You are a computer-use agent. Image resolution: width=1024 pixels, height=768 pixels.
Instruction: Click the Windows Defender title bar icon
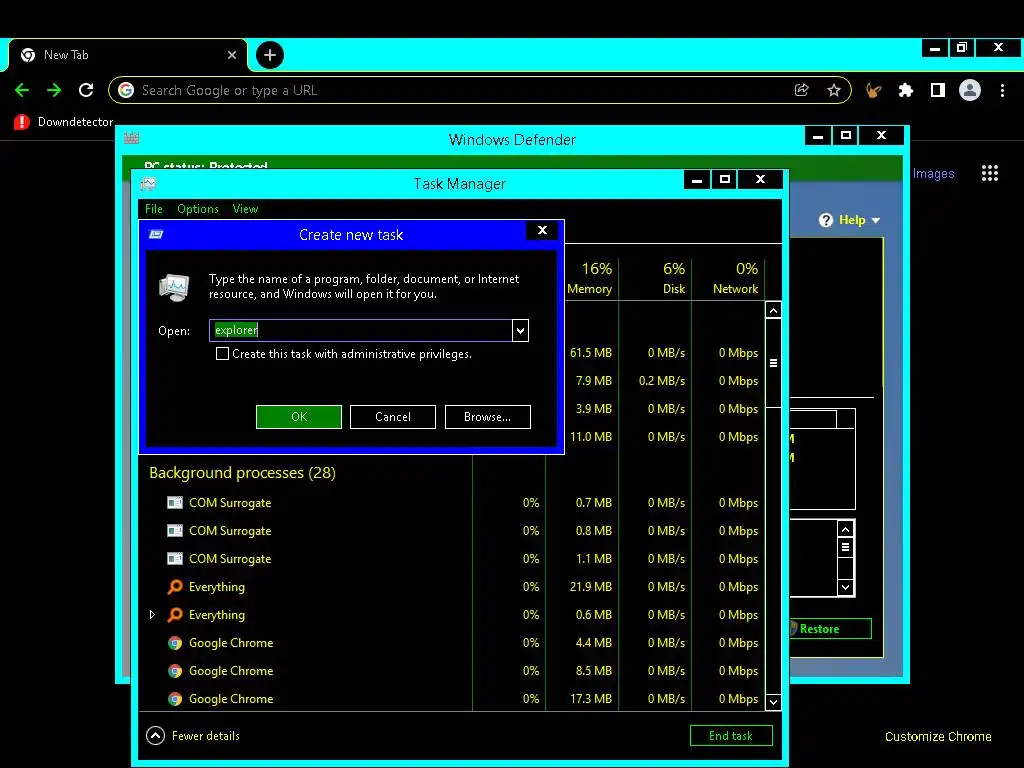pyautogui.click(x=132, y=138)
